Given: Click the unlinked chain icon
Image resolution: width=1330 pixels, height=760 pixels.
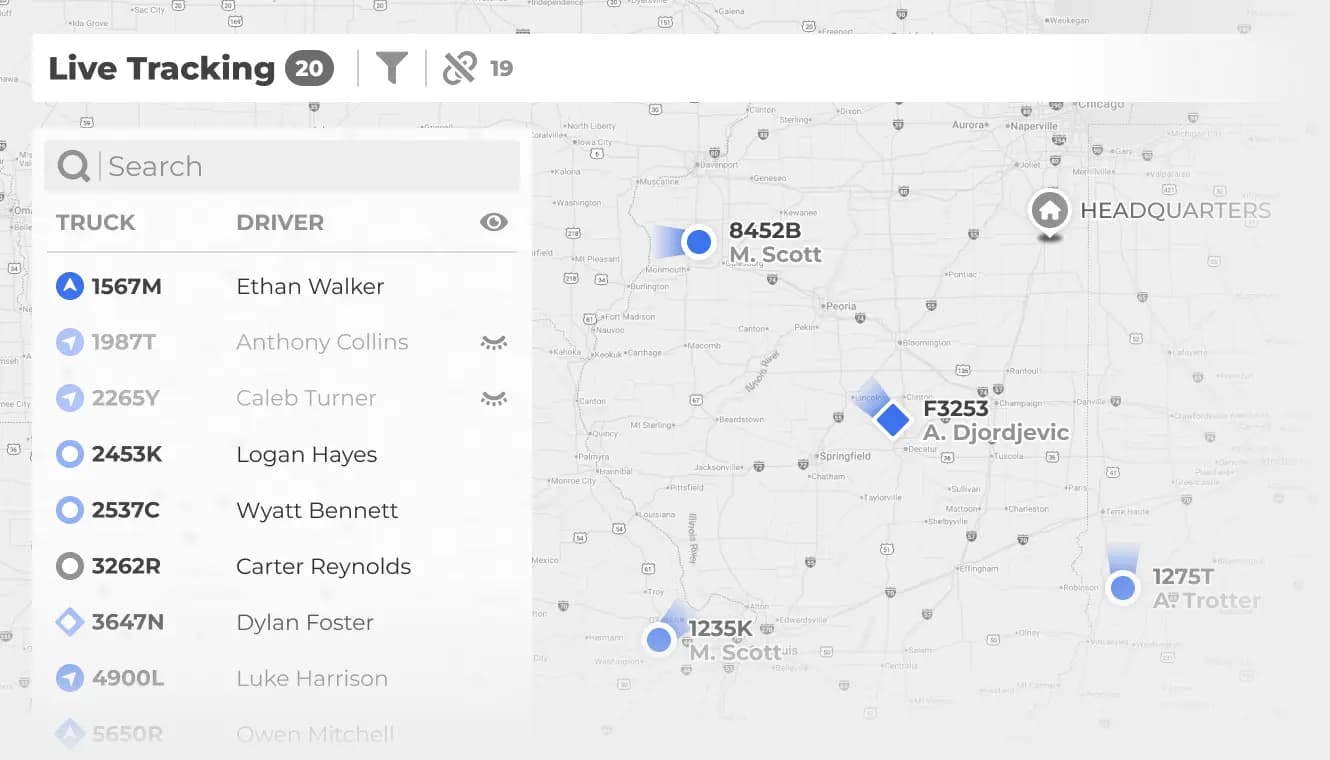Looking at the screenshot, I should tap(459, 68).
